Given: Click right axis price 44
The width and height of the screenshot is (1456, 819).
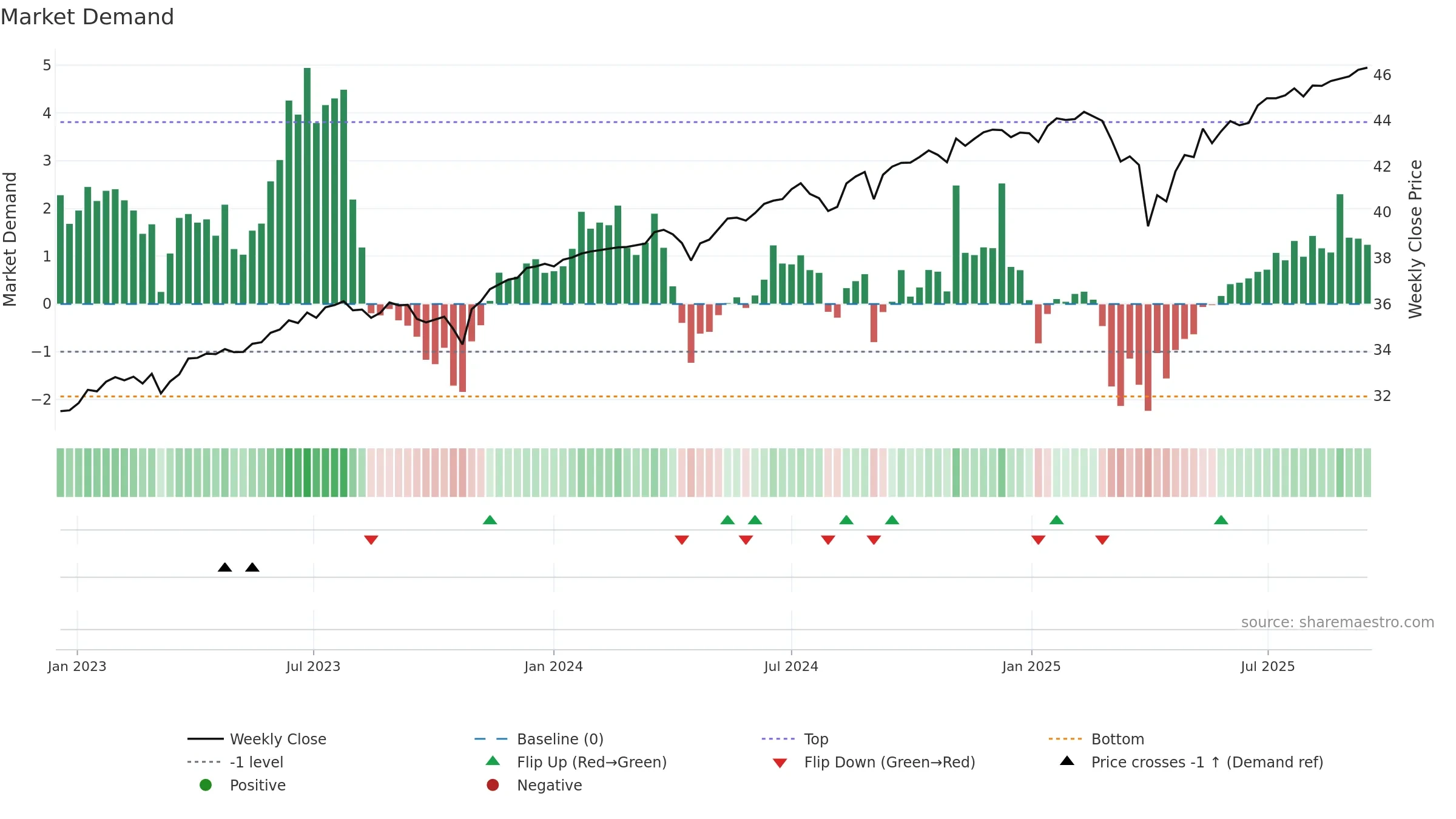Looking at the screenshot, I should [1383, 120].
